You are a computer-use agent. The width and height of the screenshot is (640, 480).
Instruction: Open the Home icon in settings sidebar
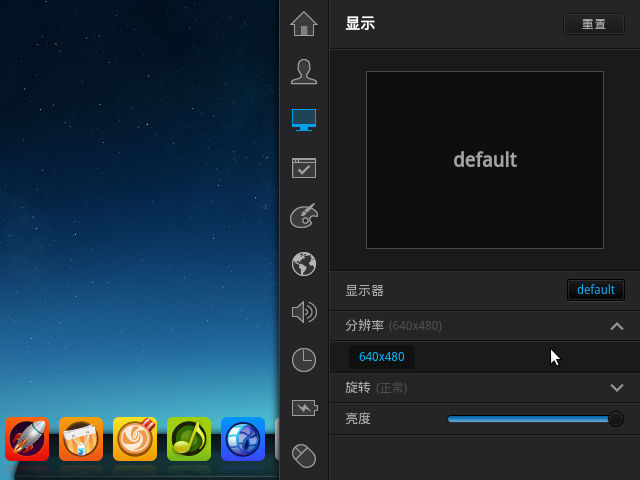[x=304, y=24]
